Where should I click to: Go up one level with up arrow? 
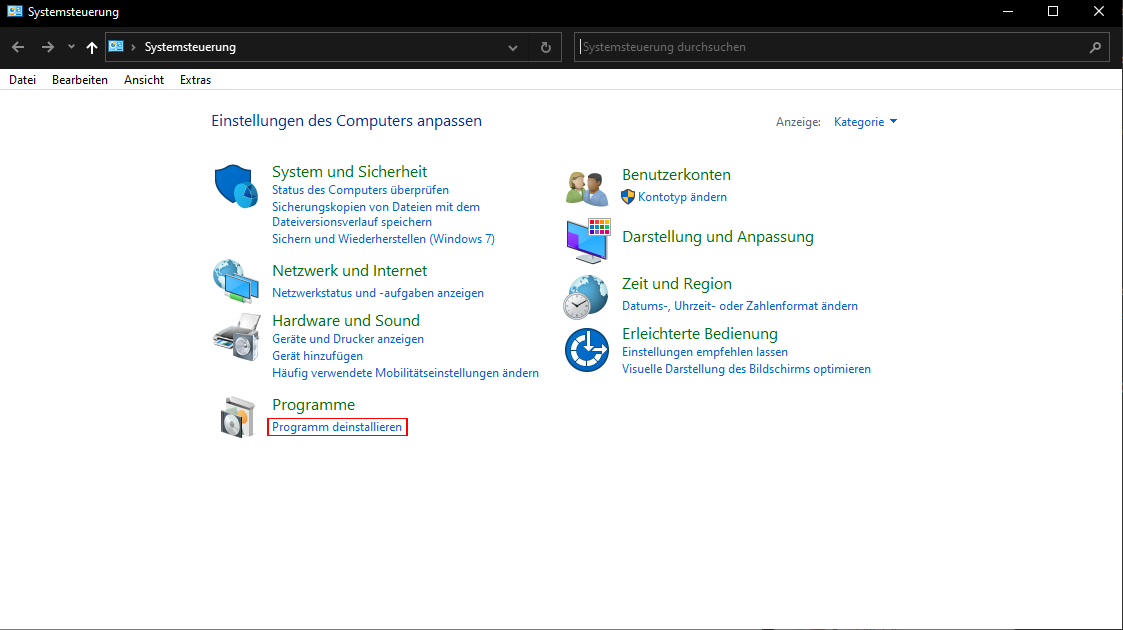click(x=92, y=47)
